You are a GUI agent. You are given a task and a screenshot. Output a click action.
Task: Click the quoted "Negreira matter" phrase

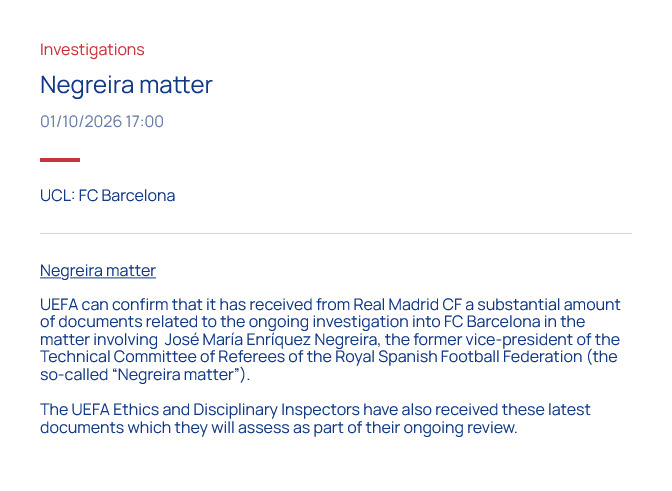coord(176,375)
